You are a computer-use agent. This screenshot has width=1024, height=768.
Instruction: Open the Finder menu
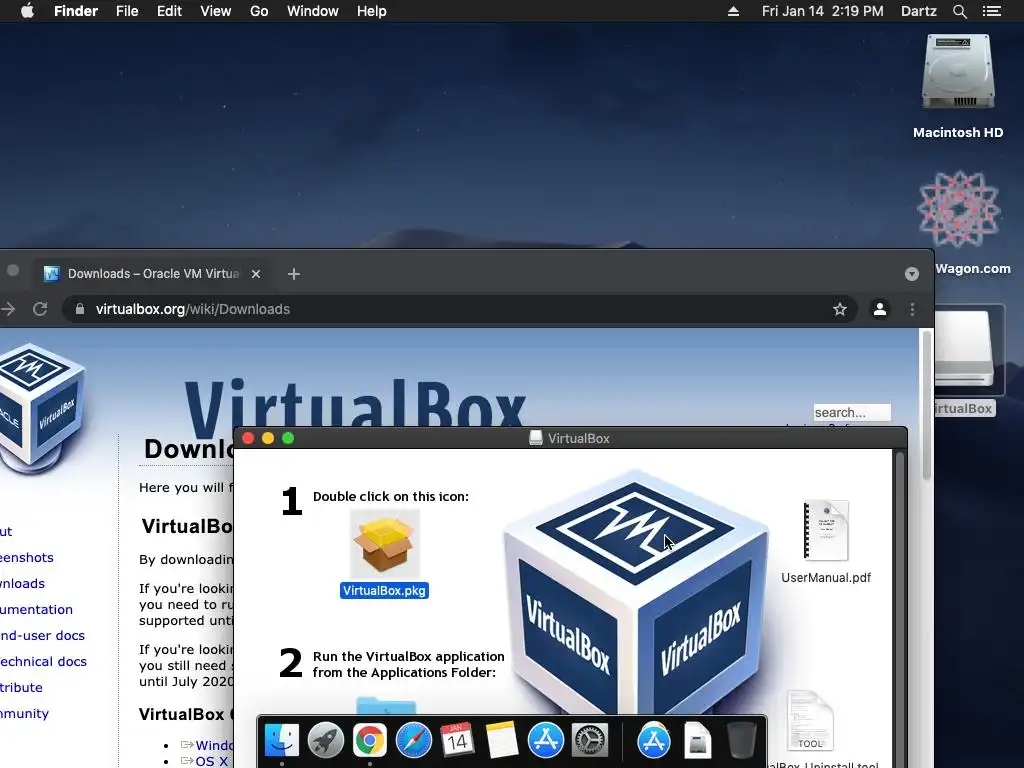coord(76,11)
